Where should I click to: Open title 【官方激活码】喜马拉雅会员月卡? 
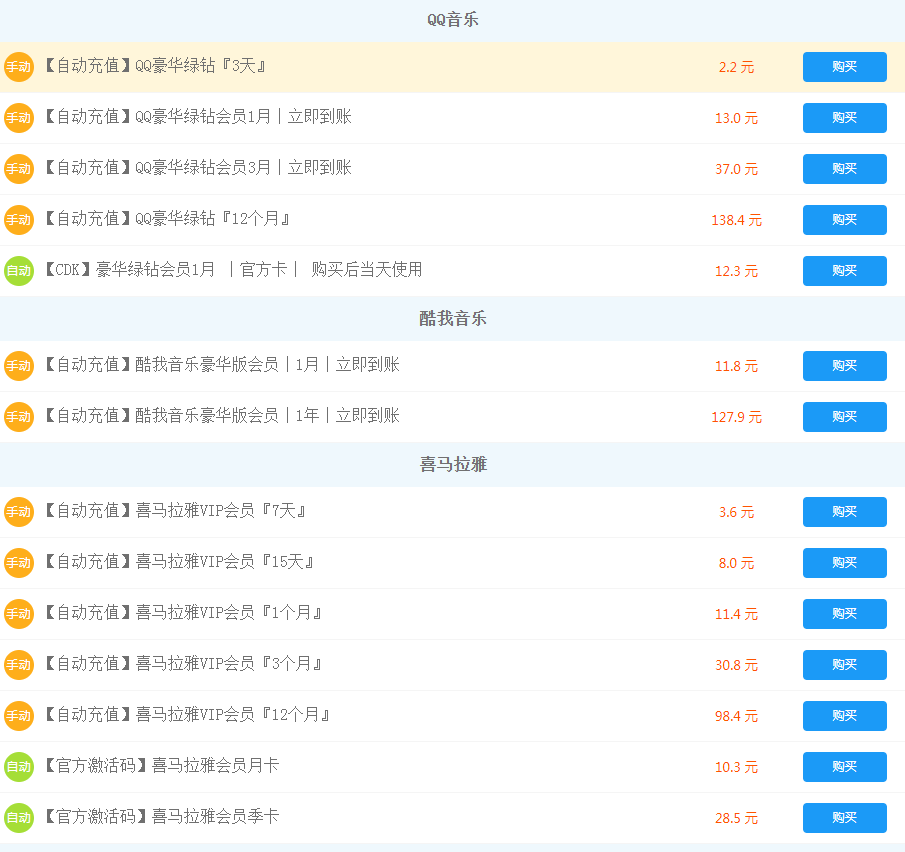click(x=162, y=766)
